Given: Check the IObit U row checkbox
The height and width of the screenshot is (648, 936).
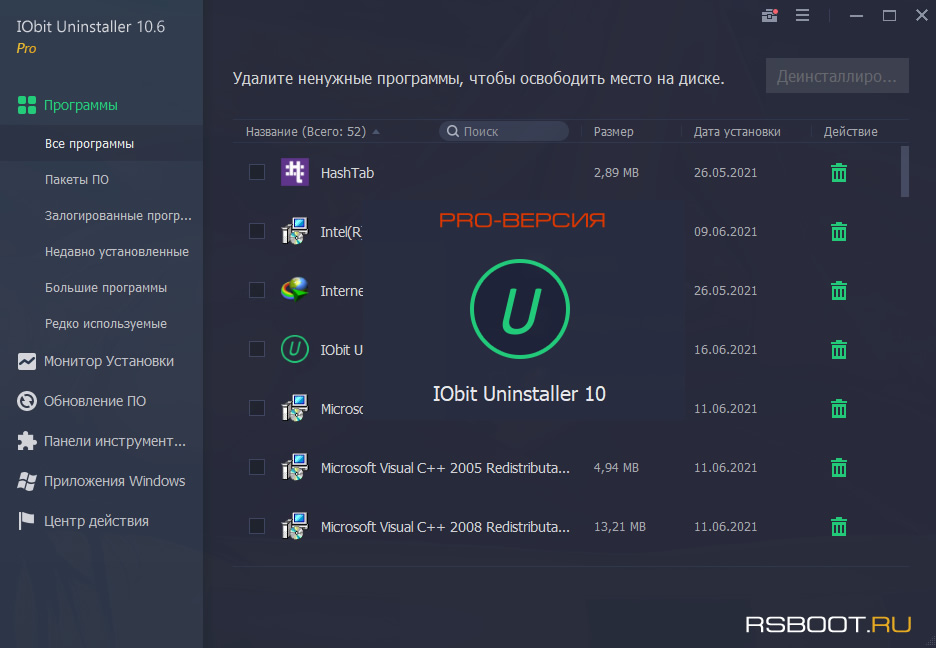Looking at the screenshot, I should pyautogui.click(x=257, y=349).
